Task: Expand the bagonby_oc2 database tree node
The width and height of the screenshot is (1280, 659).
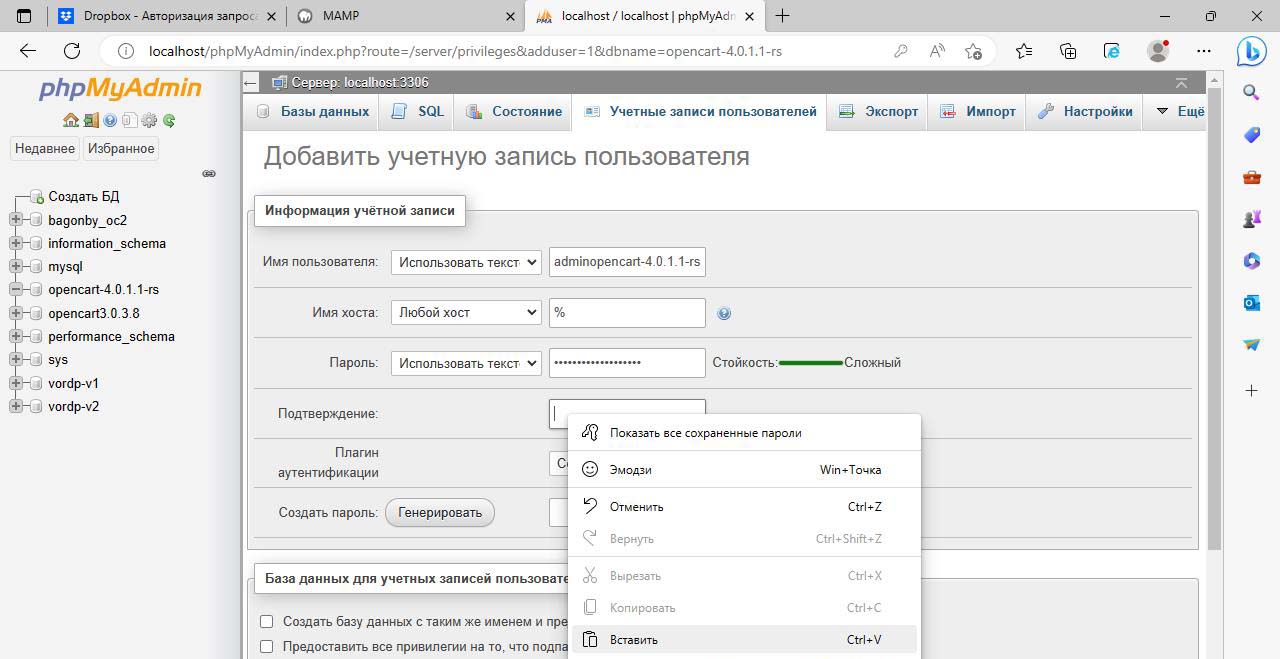Action: coord(16,220)
